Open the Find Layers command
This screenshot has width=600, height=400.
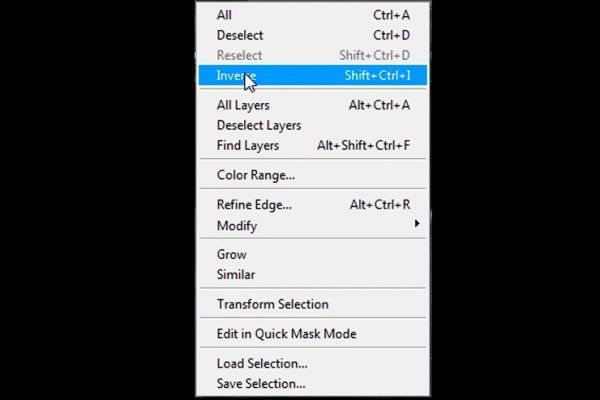click(313, 145)
